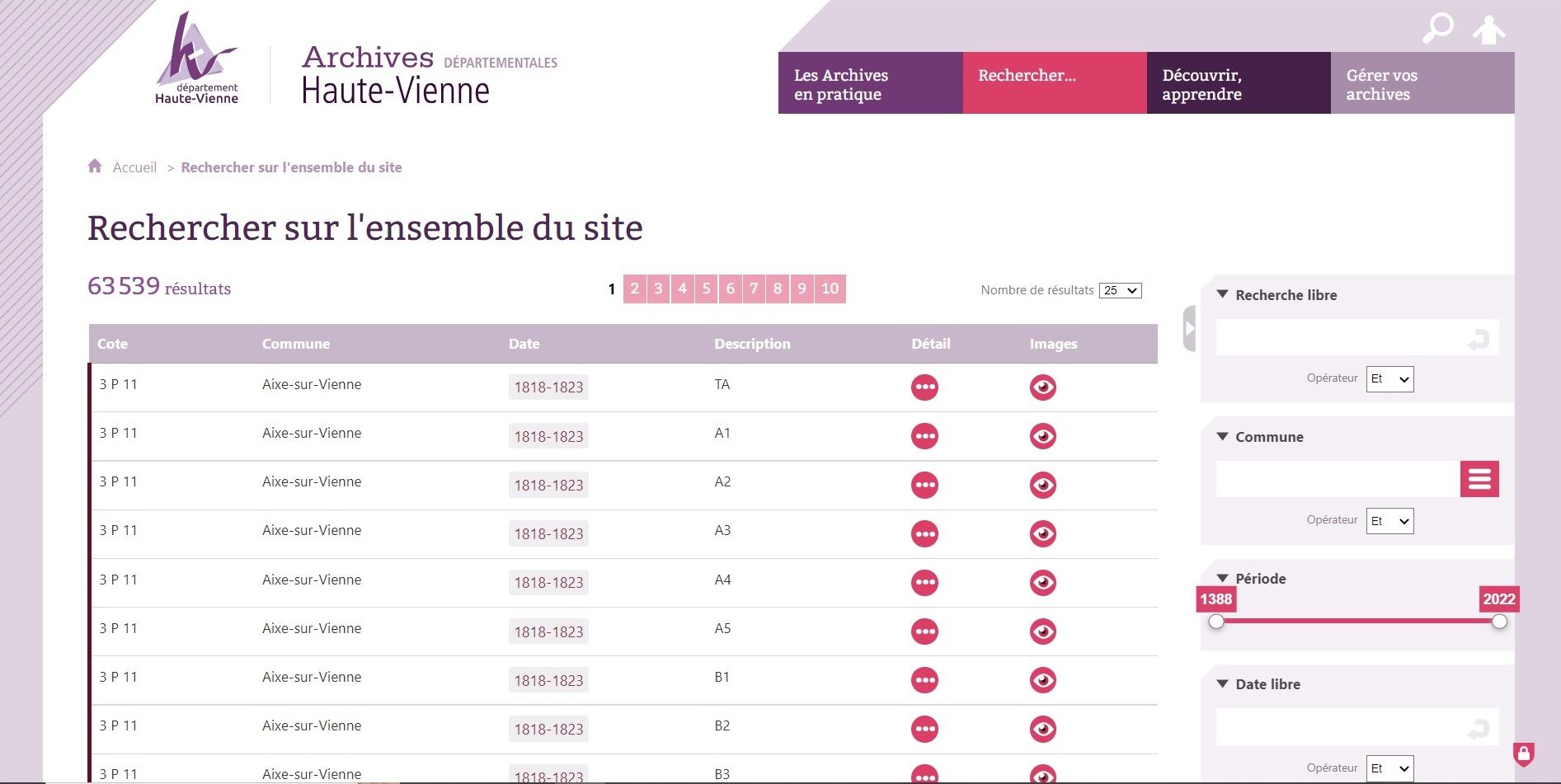Open the Accueil breadcrumb link
The width and height of the screenshot is (1561, 784).
[x=134, y=167]
